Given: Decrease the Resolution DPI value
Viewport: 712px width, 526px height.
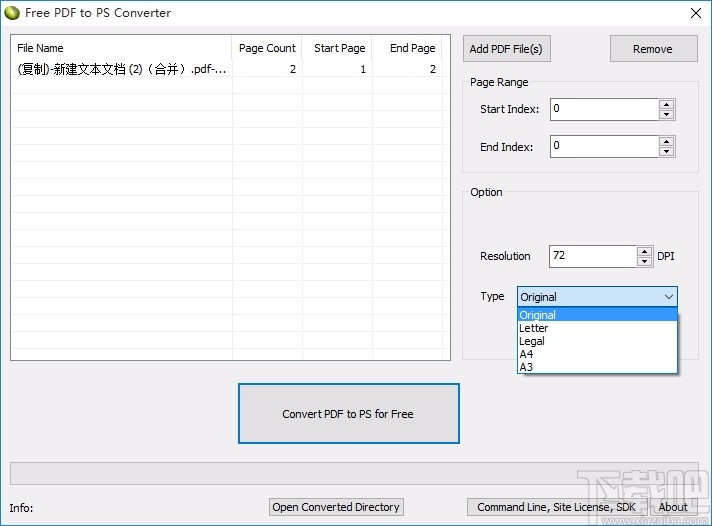Looking at the screenshot, I should pos(645,261).
